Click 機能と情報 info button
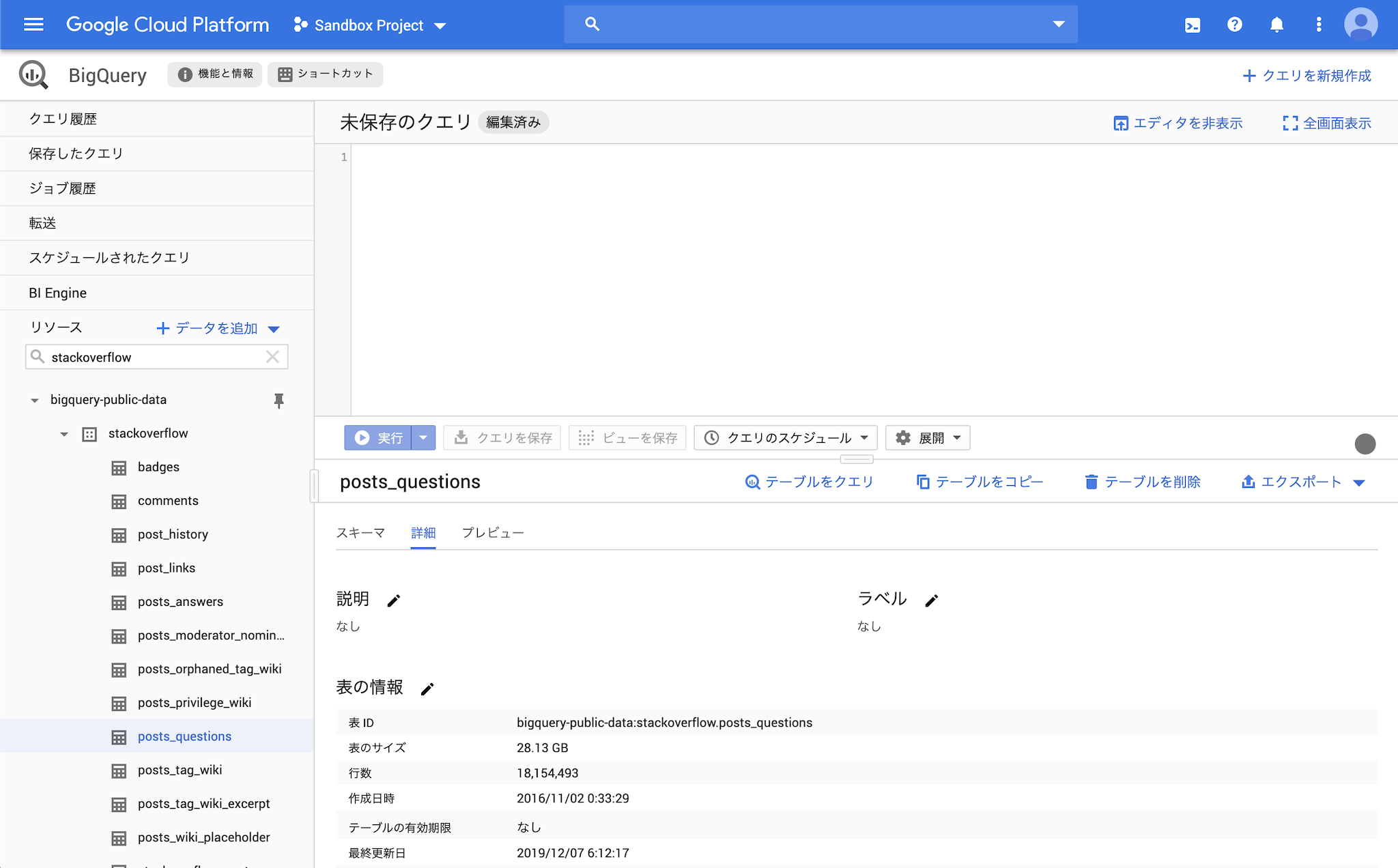 215,74
